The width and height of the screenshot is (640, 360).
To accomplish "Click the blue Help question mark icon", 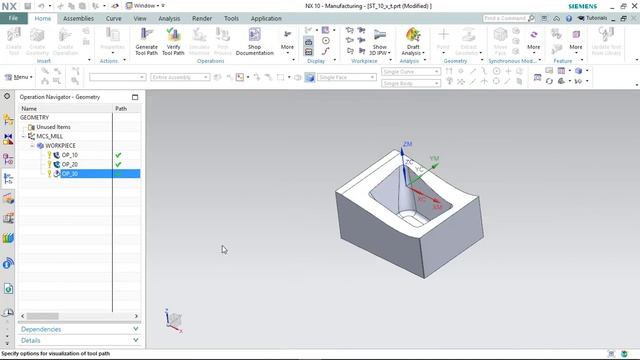I will pyautogui.click(x=569, y=18).
